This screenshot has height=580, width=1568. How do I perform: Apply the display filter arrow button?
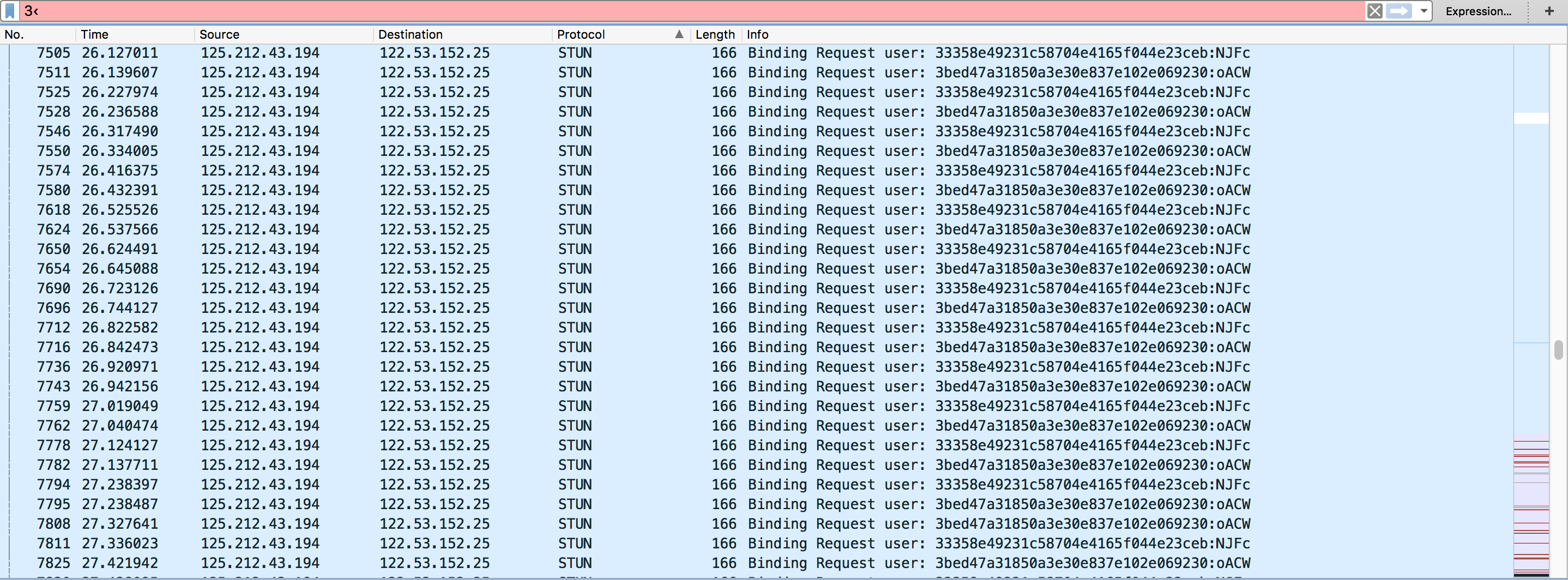click(x=1399, y=11)
